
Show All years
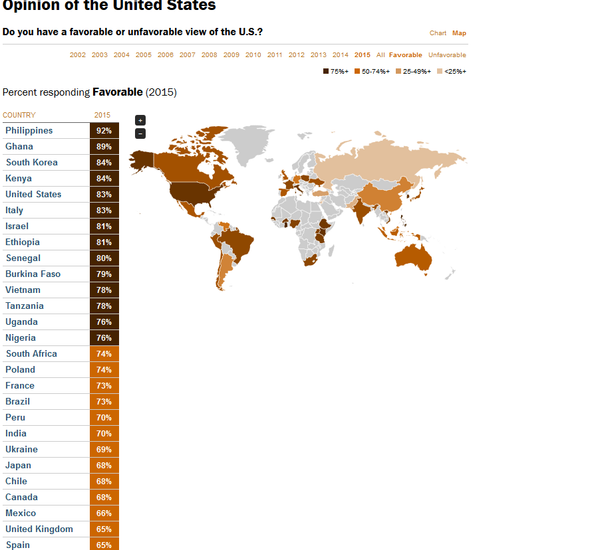coord(380,55)
